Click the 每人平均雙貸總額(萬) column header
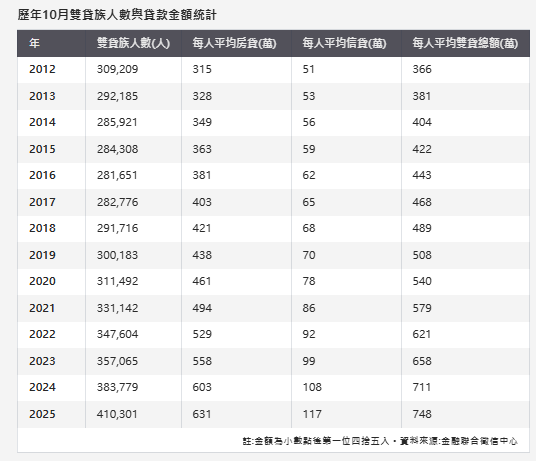Screen dimensions: 536x461 (465, 43)
